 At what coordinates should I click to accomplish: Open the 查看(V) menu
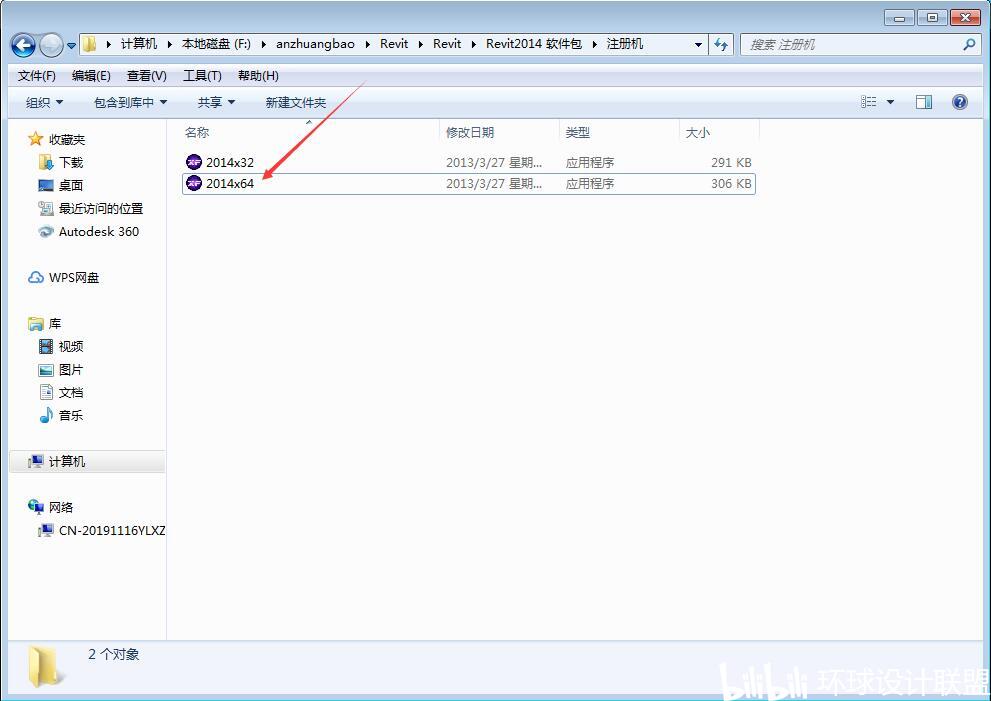coord(147,76)
